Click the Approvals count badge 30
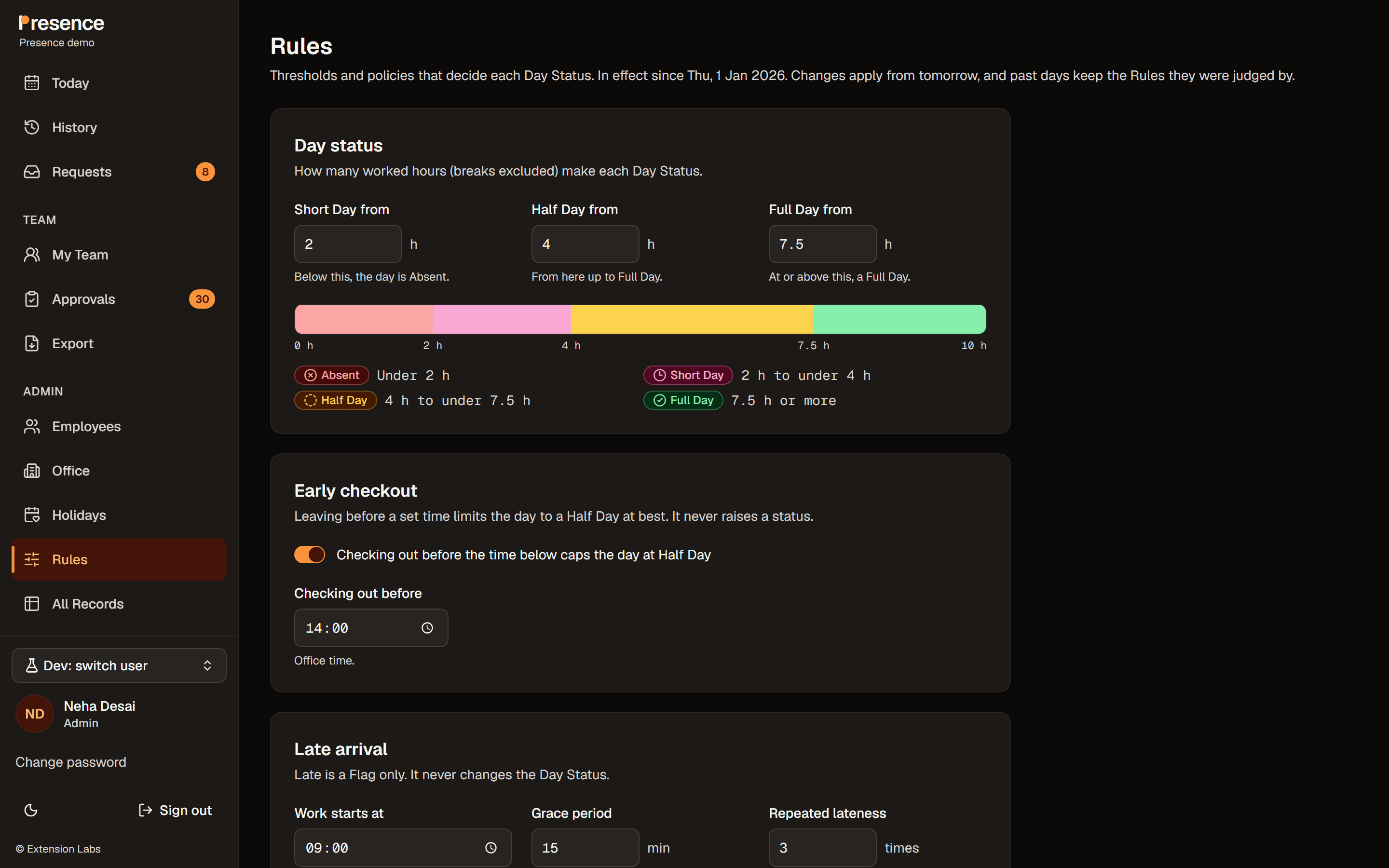This screenshot has height=868, width=1389. pos(202,299)
